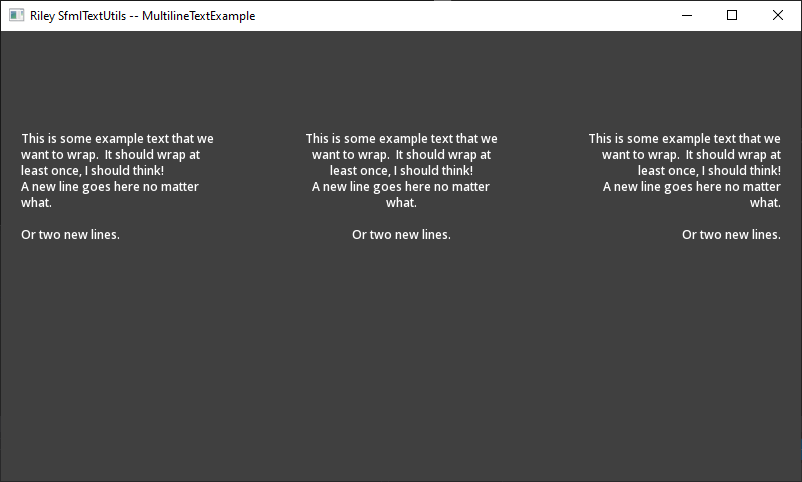
Task: Click the word "what." in centered block
Action: point(401,203)
